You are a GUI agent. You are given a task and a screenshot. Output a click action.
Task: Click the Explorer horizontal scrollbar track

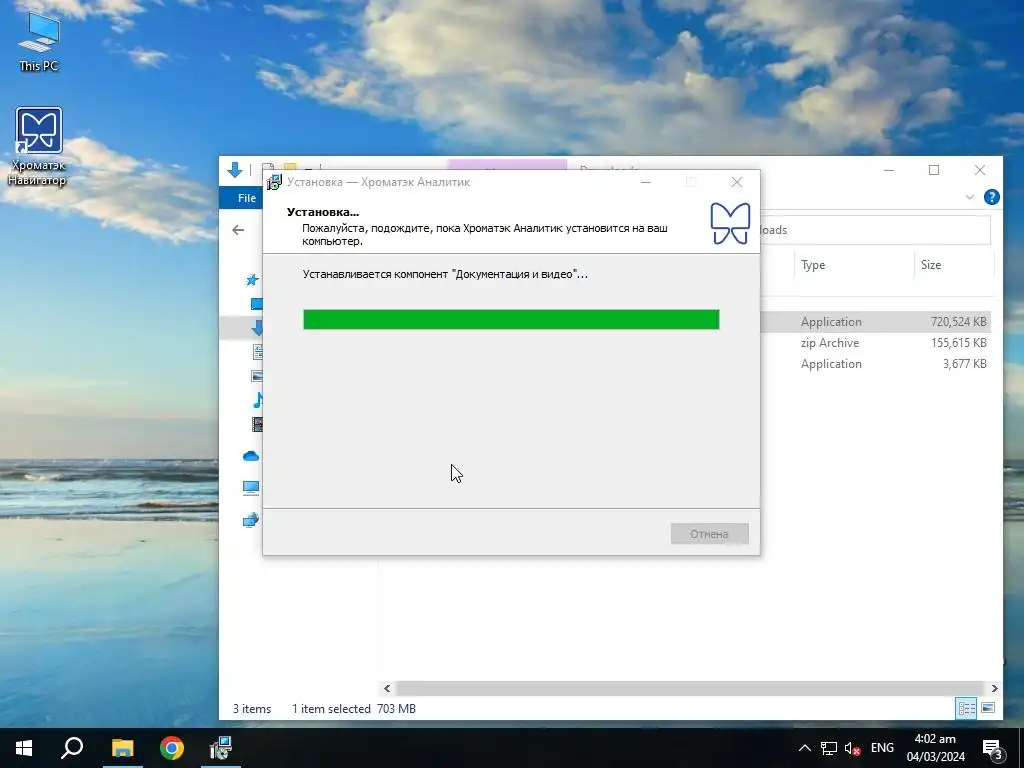(x=690, y=688)
